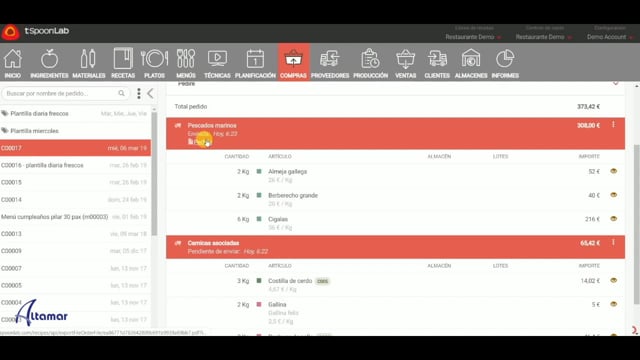The image size is (640, 360).
Task: Open the Almacenes section
Action: [471, 63]
